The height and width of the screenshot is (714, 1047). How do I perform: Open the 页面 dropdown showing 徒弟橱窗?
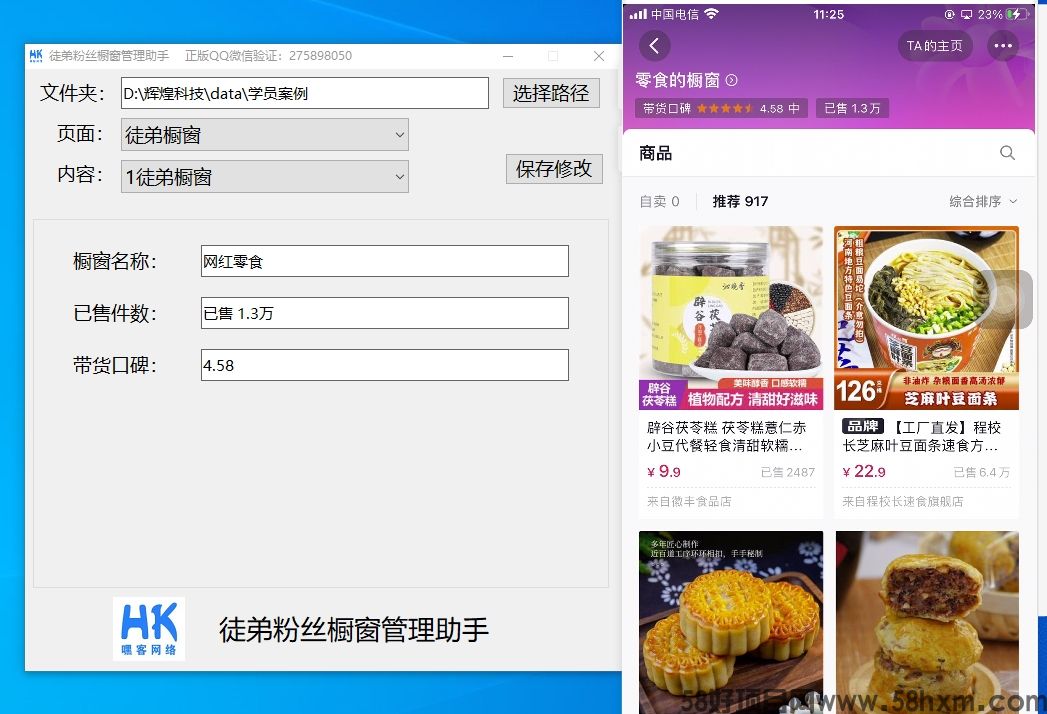point(264,135)
